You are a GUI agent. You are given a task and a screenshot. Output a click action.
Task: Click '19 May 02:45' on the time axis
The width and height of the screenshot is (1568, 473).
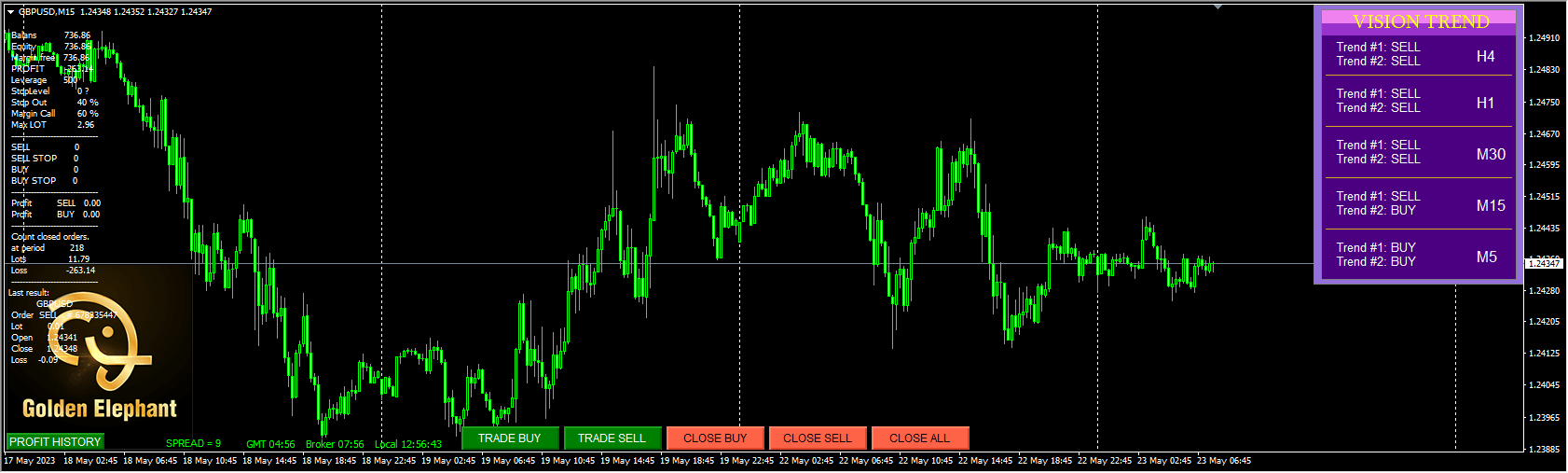pos(450,461)
